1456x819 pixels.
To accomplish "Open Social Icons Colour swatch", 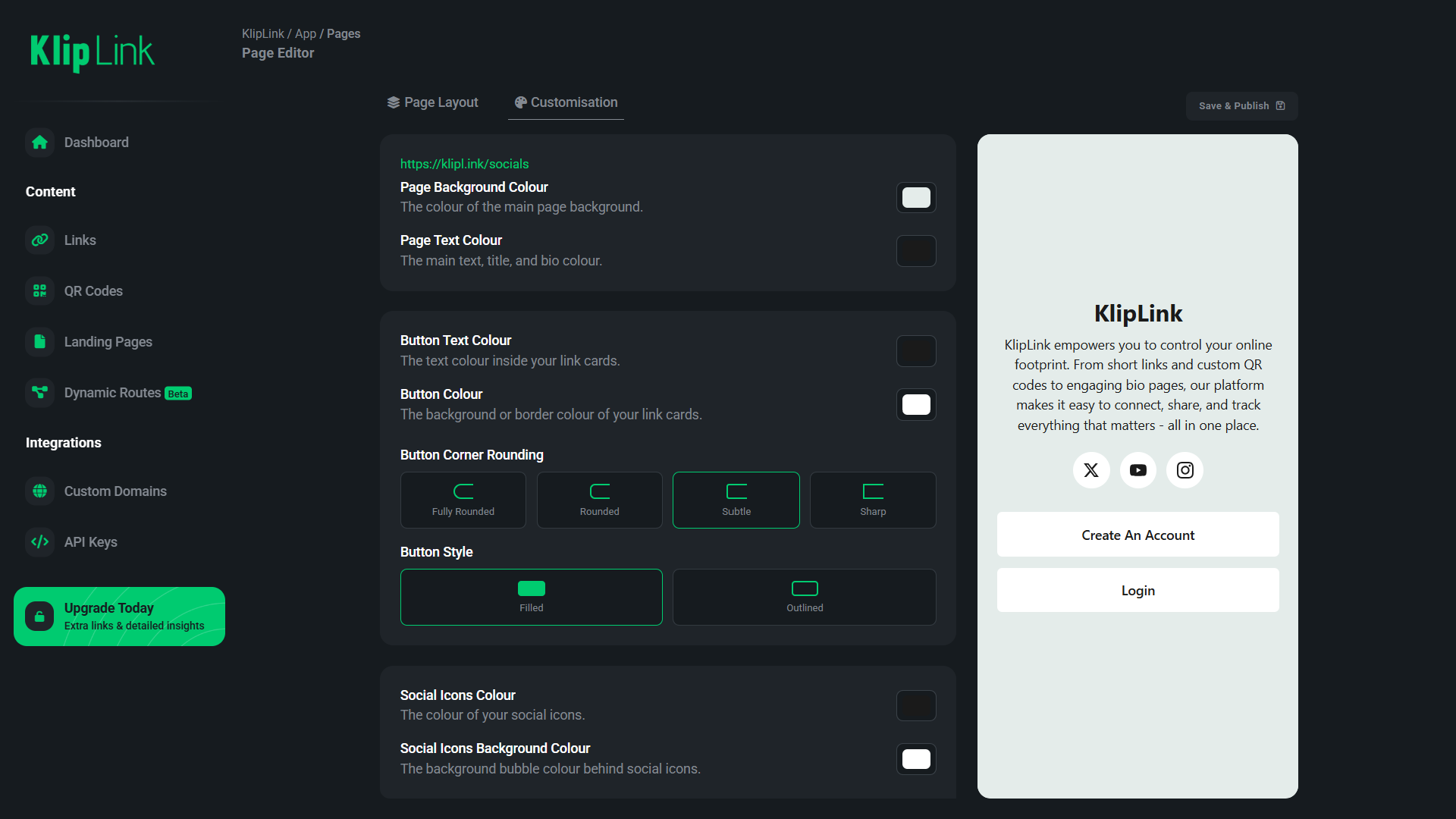I will click(916, 706).
